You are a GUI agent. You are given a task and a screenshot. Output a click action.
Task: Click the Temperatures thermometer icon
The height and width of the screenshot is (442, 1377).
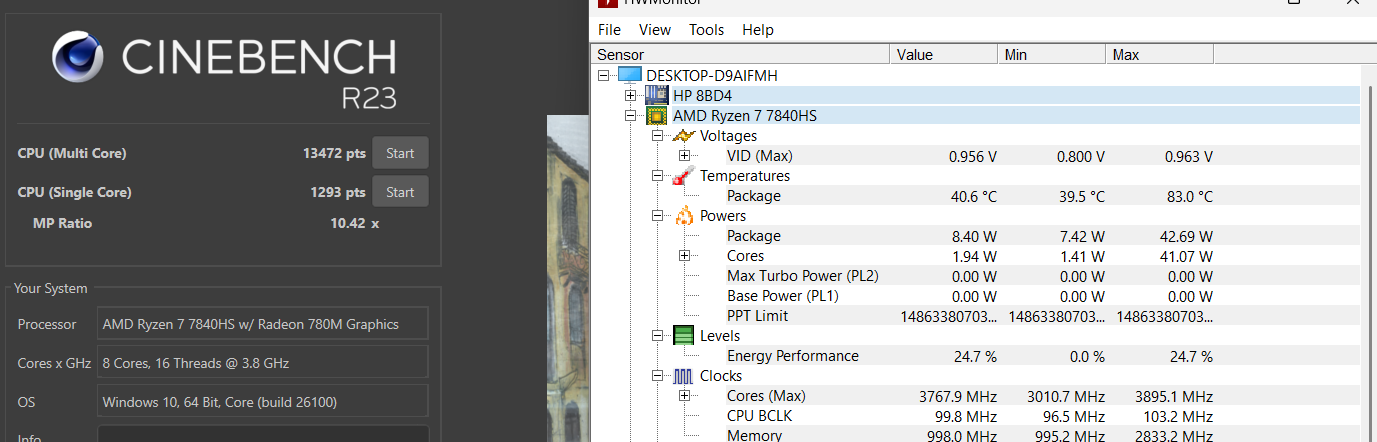coord(684,176)
